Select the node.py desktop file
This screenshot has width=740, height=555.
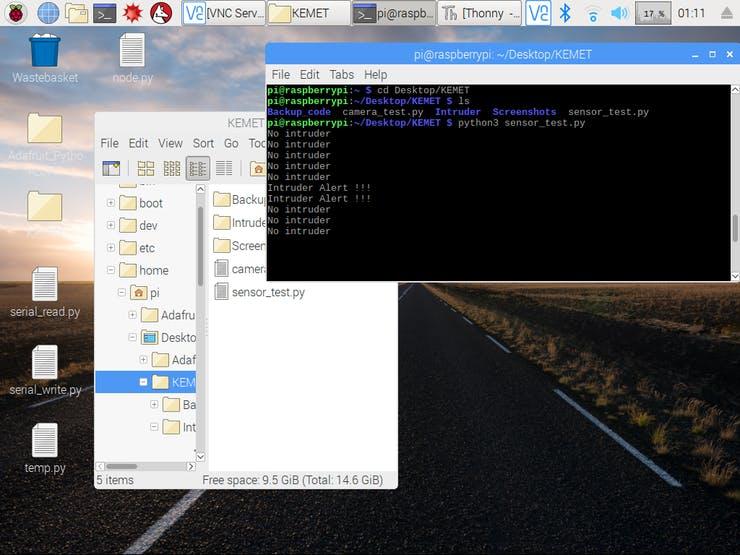point(133,59)
